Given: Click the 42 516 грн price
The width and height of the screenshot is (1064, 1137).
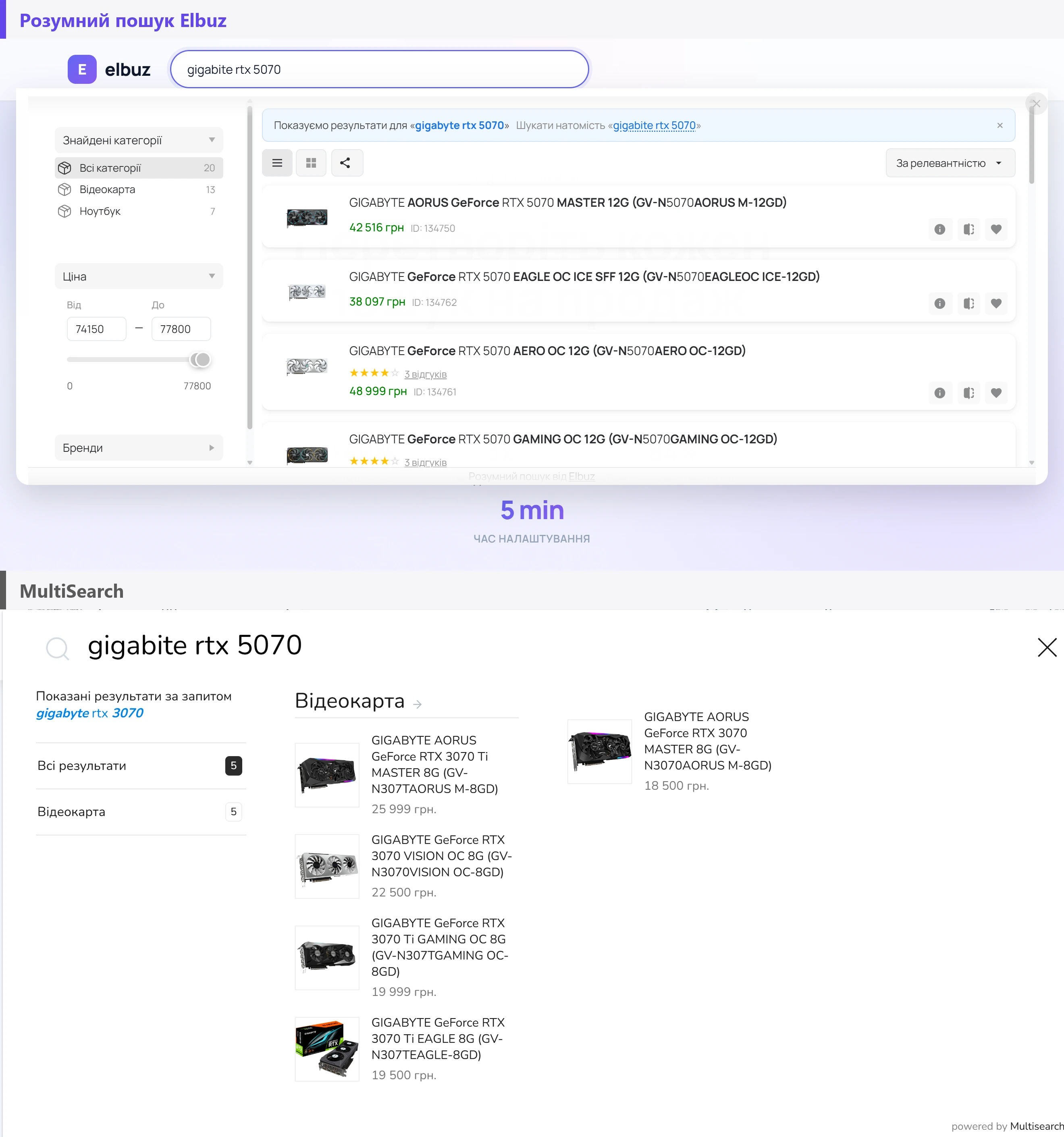Looking at the screenshot, I should (x=376, y=228).
